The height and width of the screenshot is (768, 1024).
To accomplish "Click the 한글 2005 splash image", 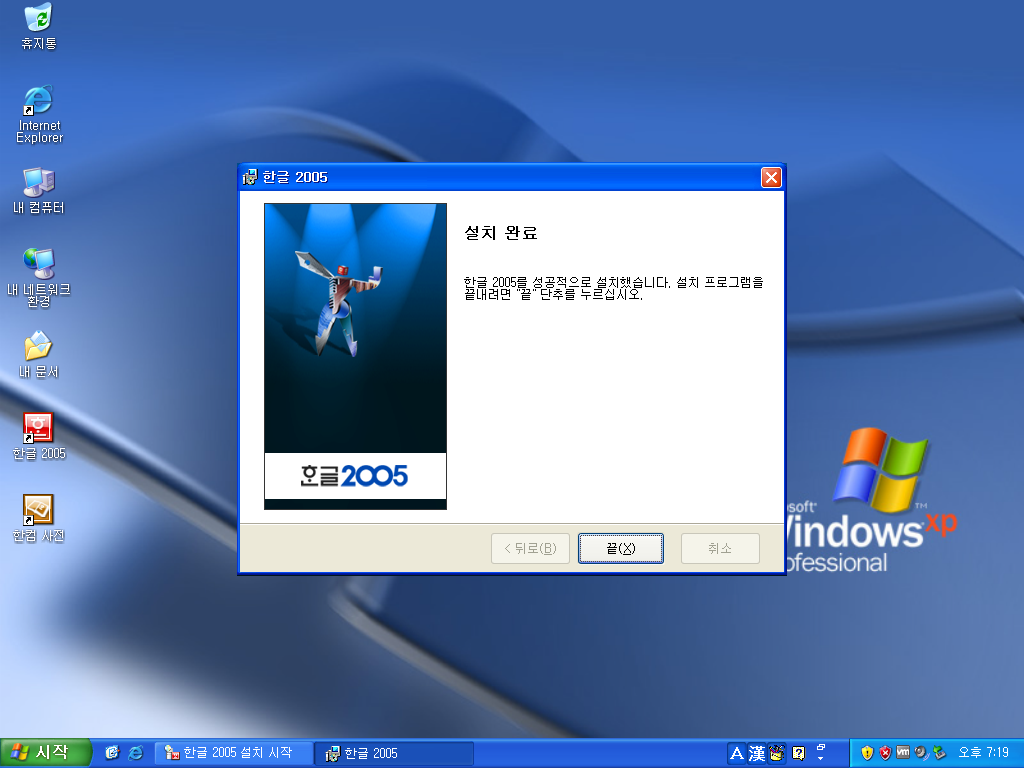I will pos(355,357).
